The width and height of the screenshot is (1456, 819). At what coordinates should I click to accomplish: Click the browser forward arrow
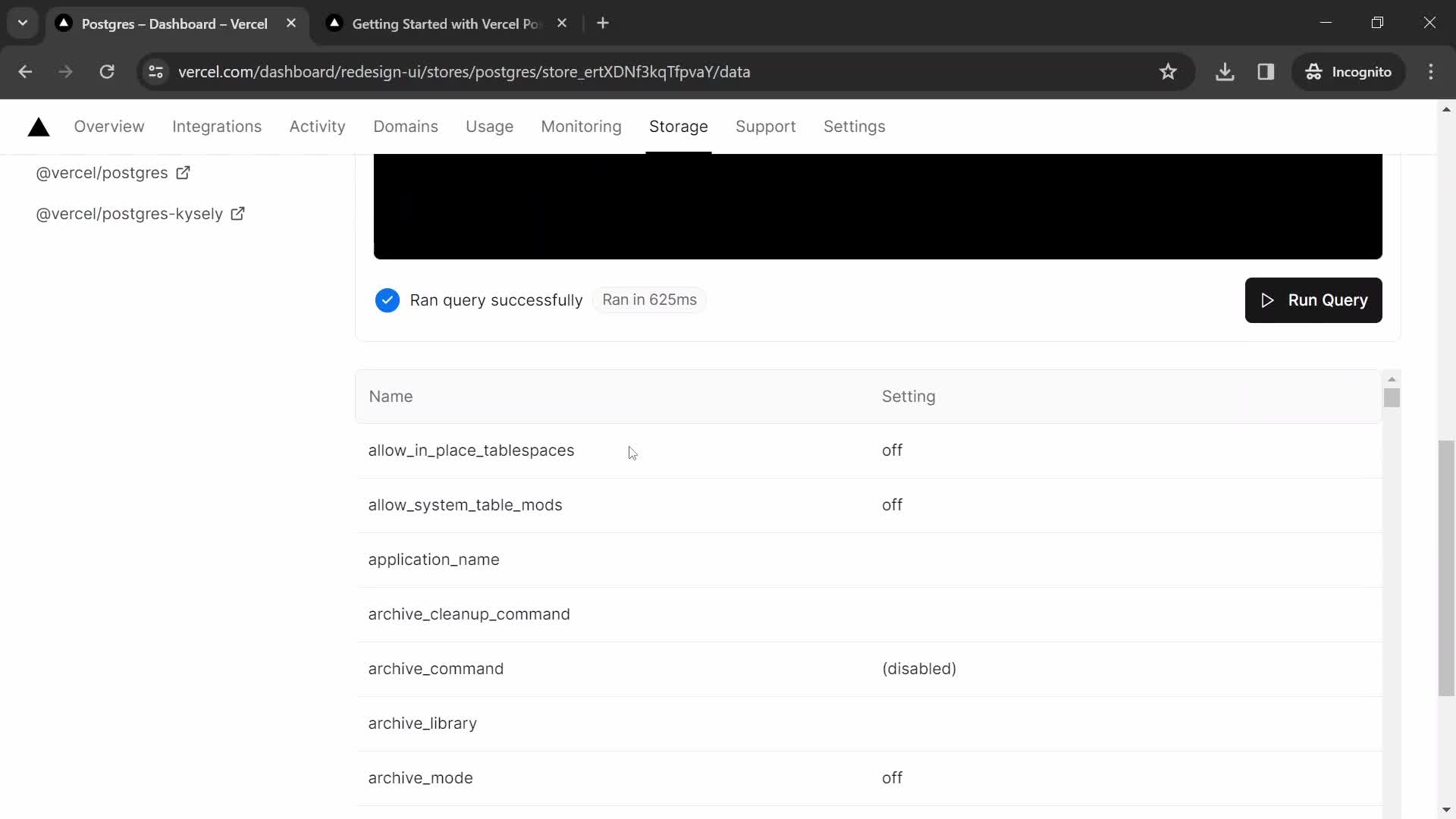(66, 72)
